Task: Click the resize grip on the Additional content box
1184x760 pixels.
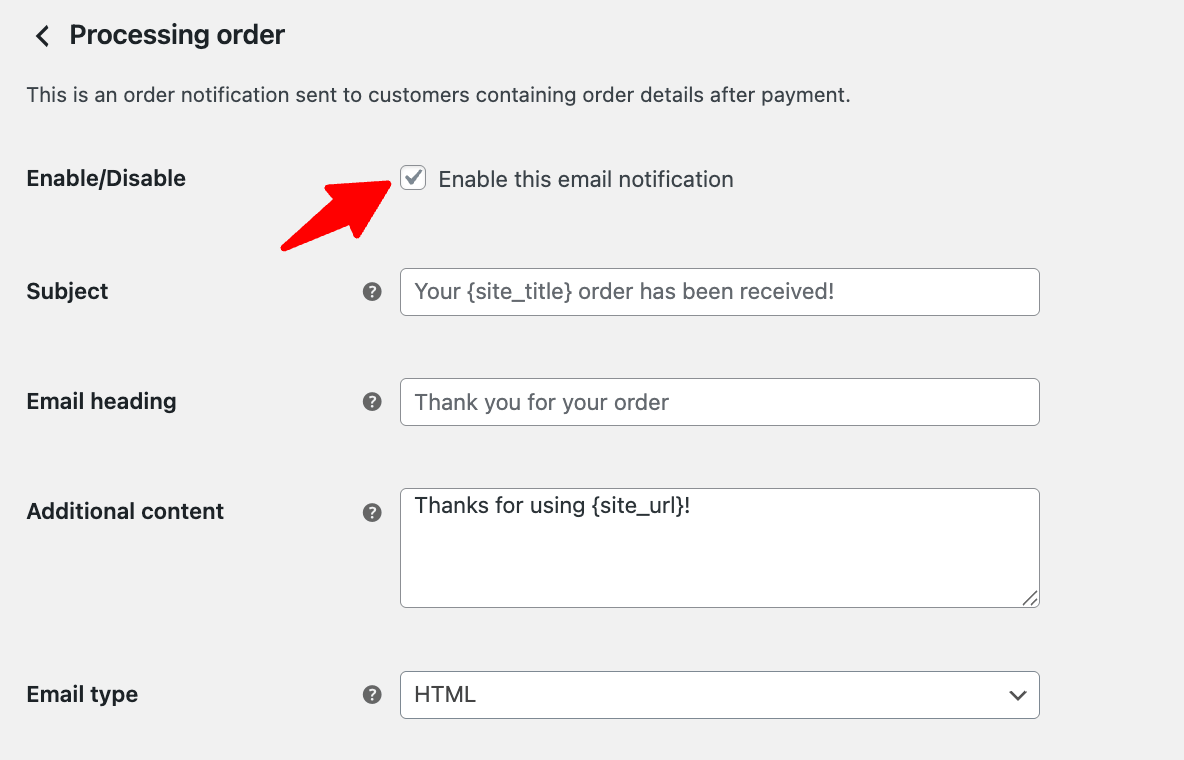Action: (1030, 598)
